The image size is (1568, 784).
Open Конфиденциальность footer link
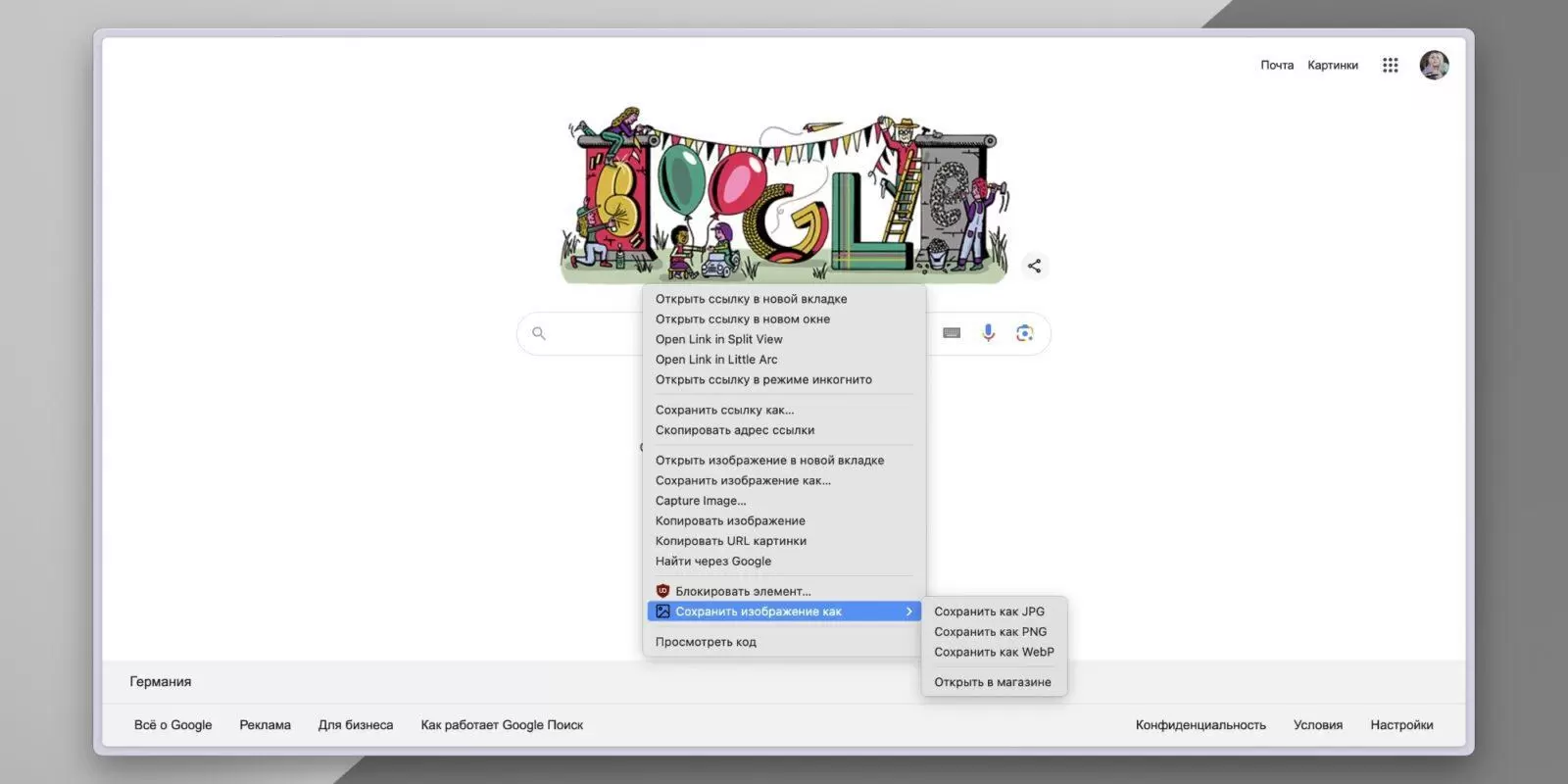point(1200,725)
